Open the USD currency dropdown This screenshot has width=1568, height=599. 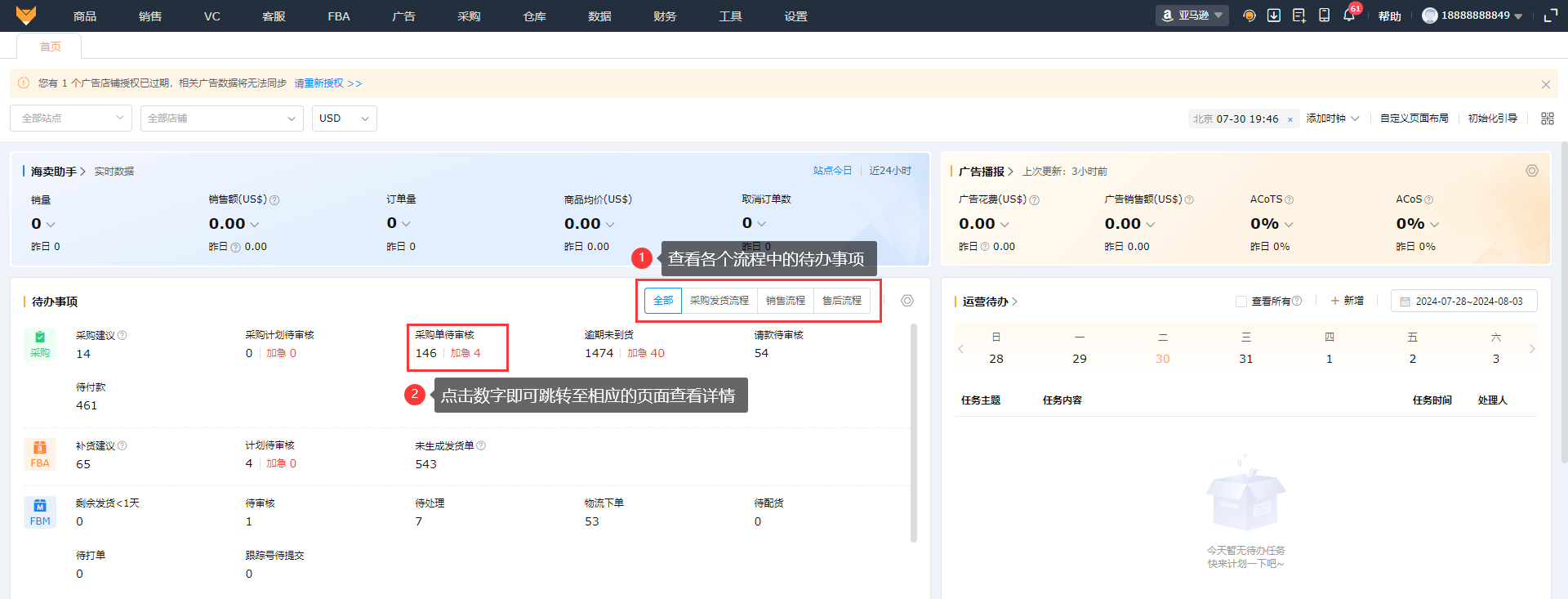[x=344, y=118]
